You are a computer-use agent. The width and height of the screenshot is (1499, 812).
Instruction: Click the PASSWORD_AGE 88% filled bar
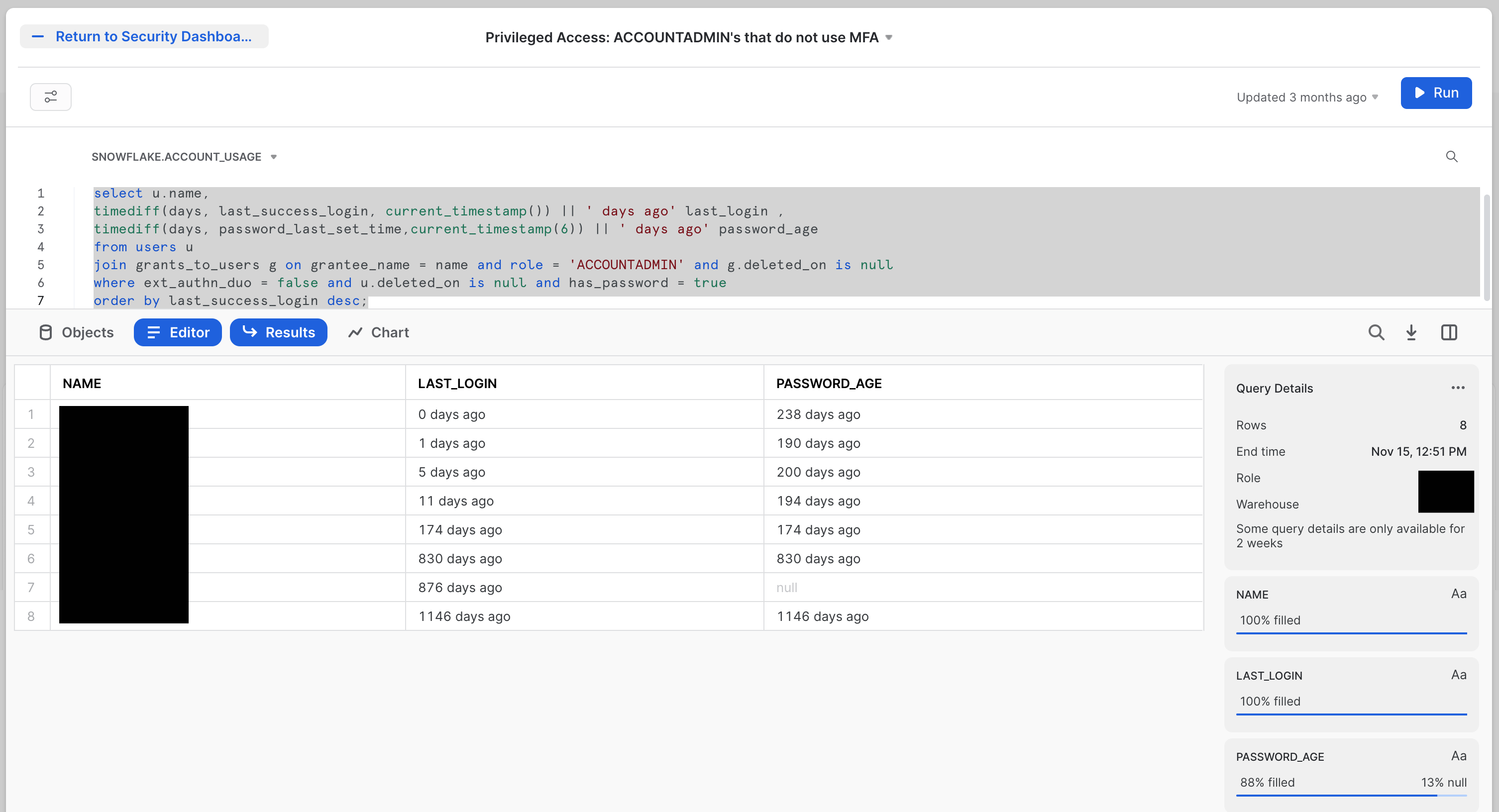click(x=1336, y=795)
